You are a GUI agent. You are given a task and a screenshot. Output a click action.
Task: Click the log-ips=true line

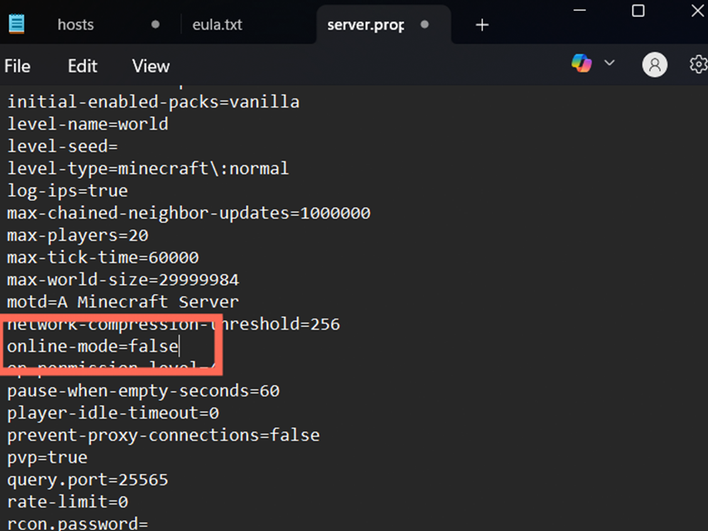point(67,191)
